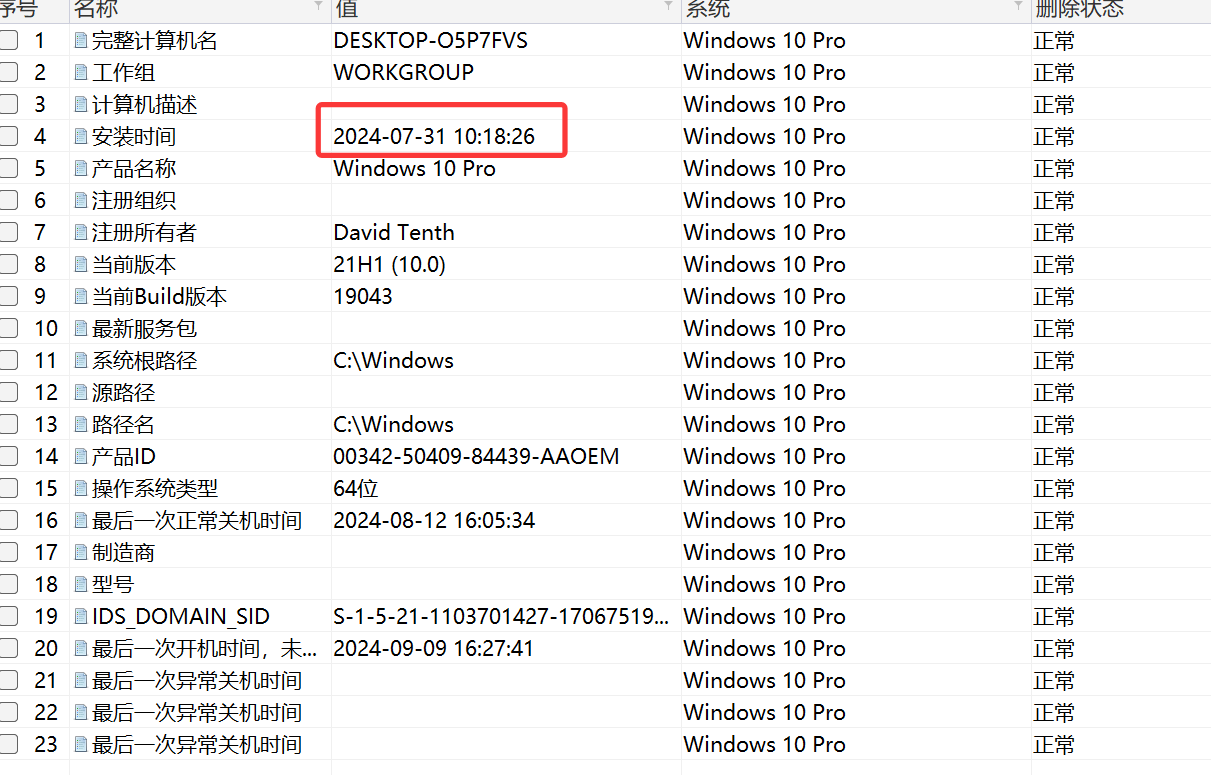
Task: Click the file icon beside IDS_DOMAIN_SID
Action: (x=81, y=617)
